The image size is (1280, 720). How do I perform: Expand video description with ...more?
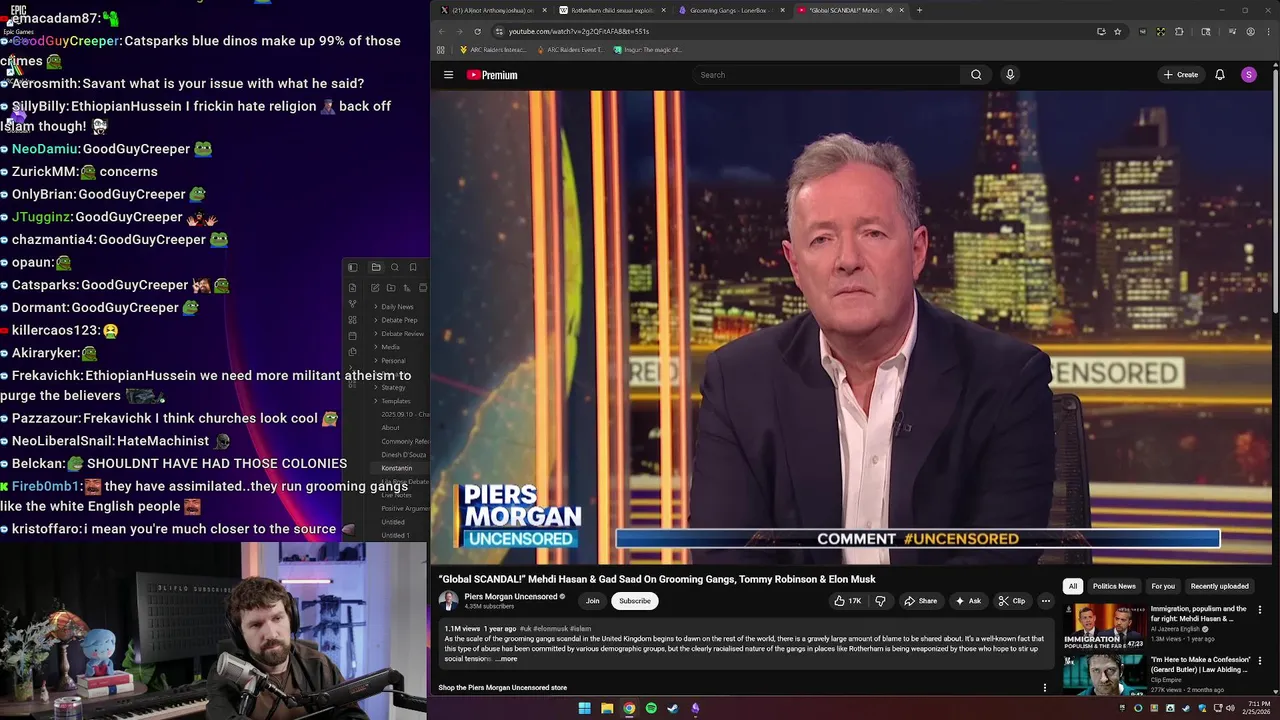(506, 659)
